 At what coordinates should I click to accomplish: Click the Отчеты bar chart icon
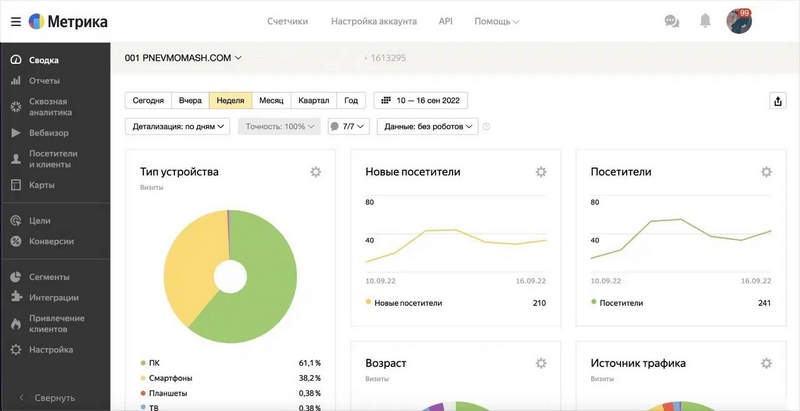coord(16,81)
